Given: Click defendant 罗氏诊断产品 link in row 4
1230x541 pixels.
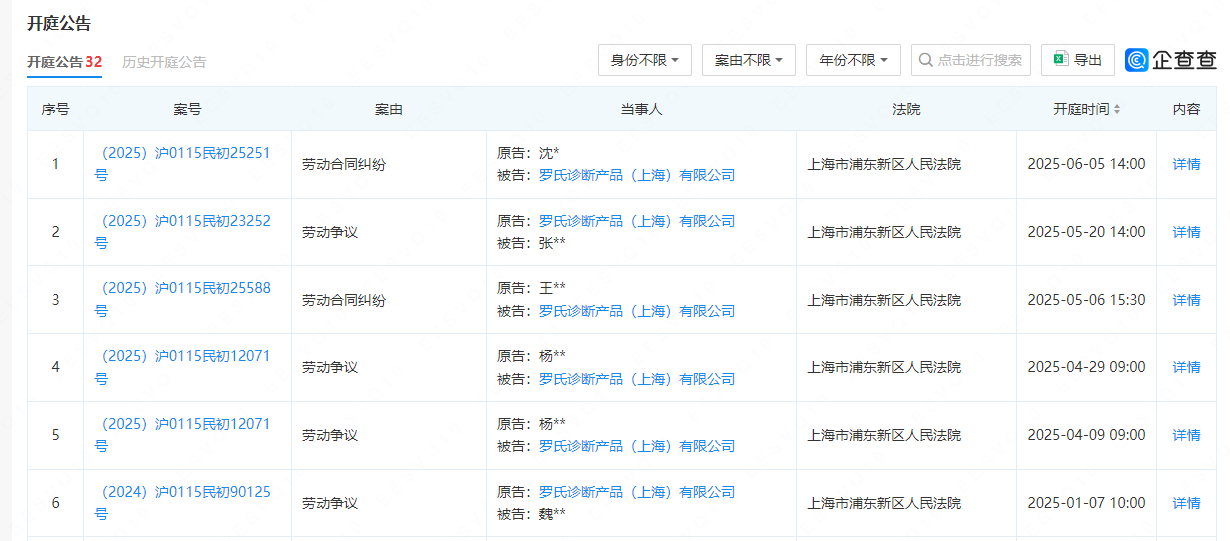Looking at the screenshot, I should pos(637,379).
